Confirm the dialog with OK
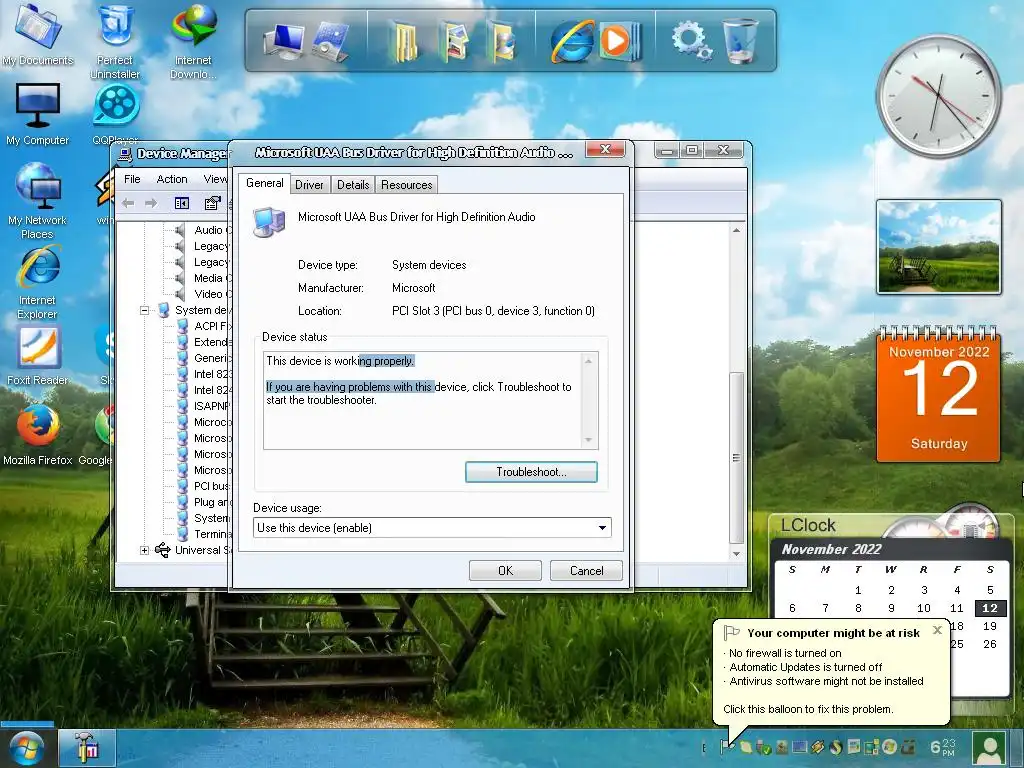 pos(505,571)
